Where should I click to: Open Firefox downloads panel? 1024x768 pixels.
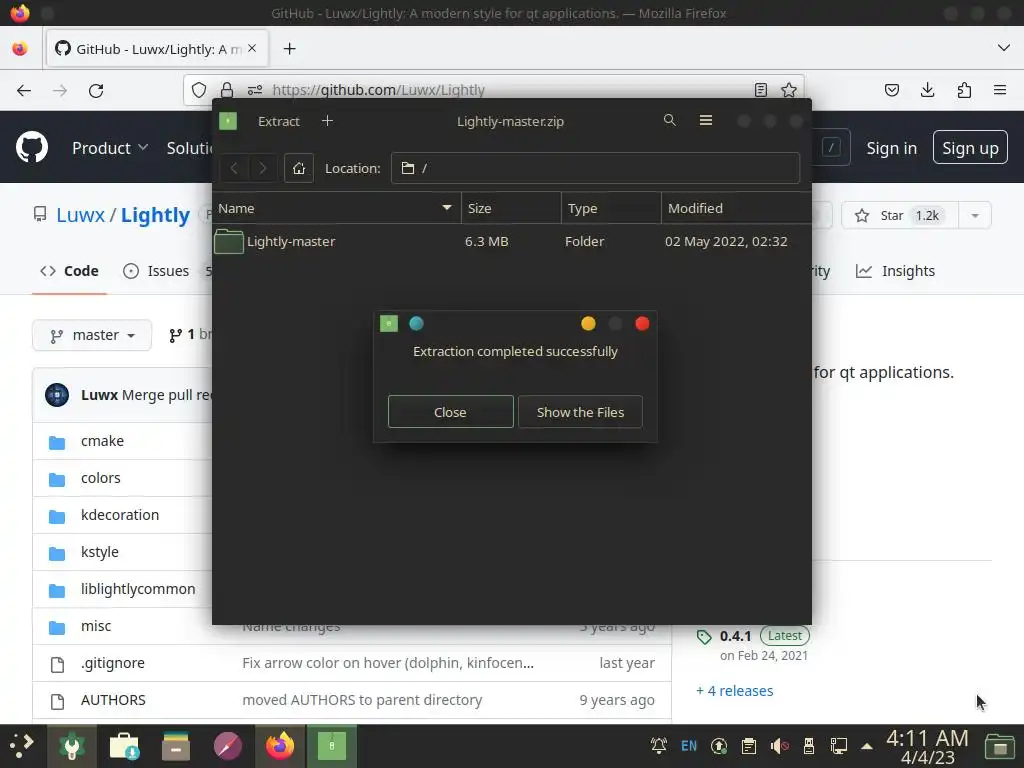pyautogui.click(x=927, y=90)
